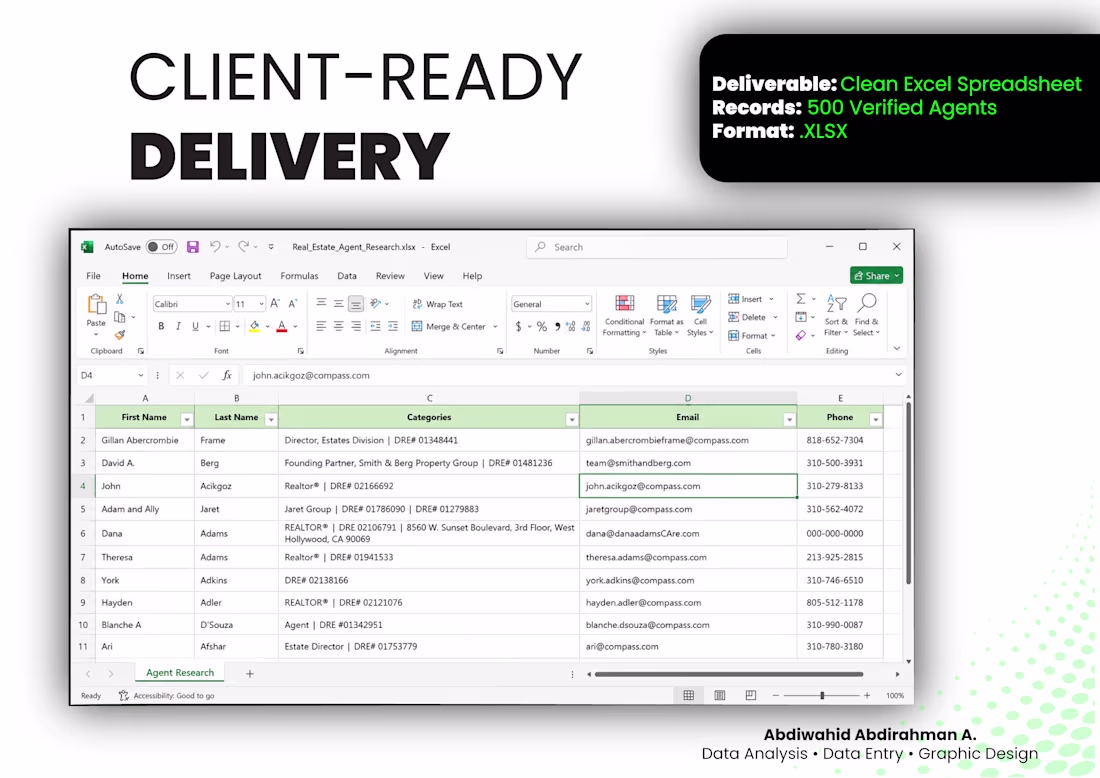This screenshot has width=1100, height=778.
Task: Open the Categories column filter dropdown
Action: click(572, 419)
